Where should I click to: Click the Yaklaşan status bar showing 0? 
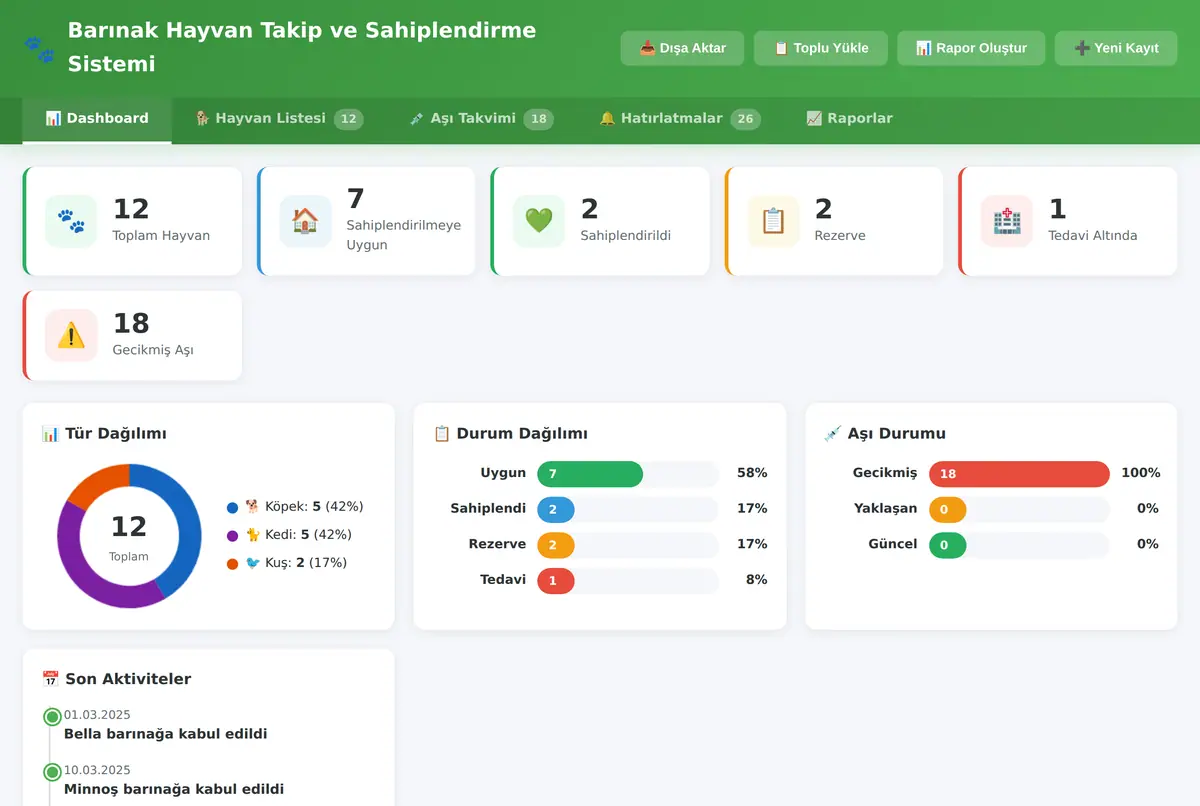pos(948,509)
